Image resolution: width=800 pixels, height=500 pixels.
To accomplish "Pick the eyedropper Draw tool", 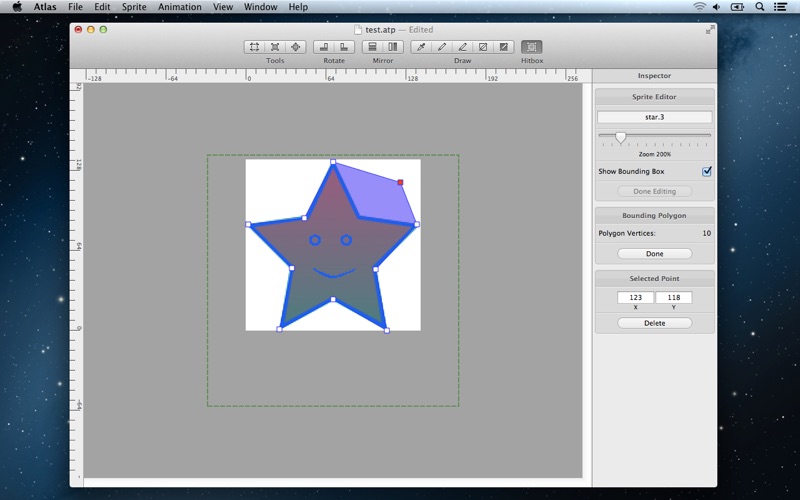I will coord(421,47).
